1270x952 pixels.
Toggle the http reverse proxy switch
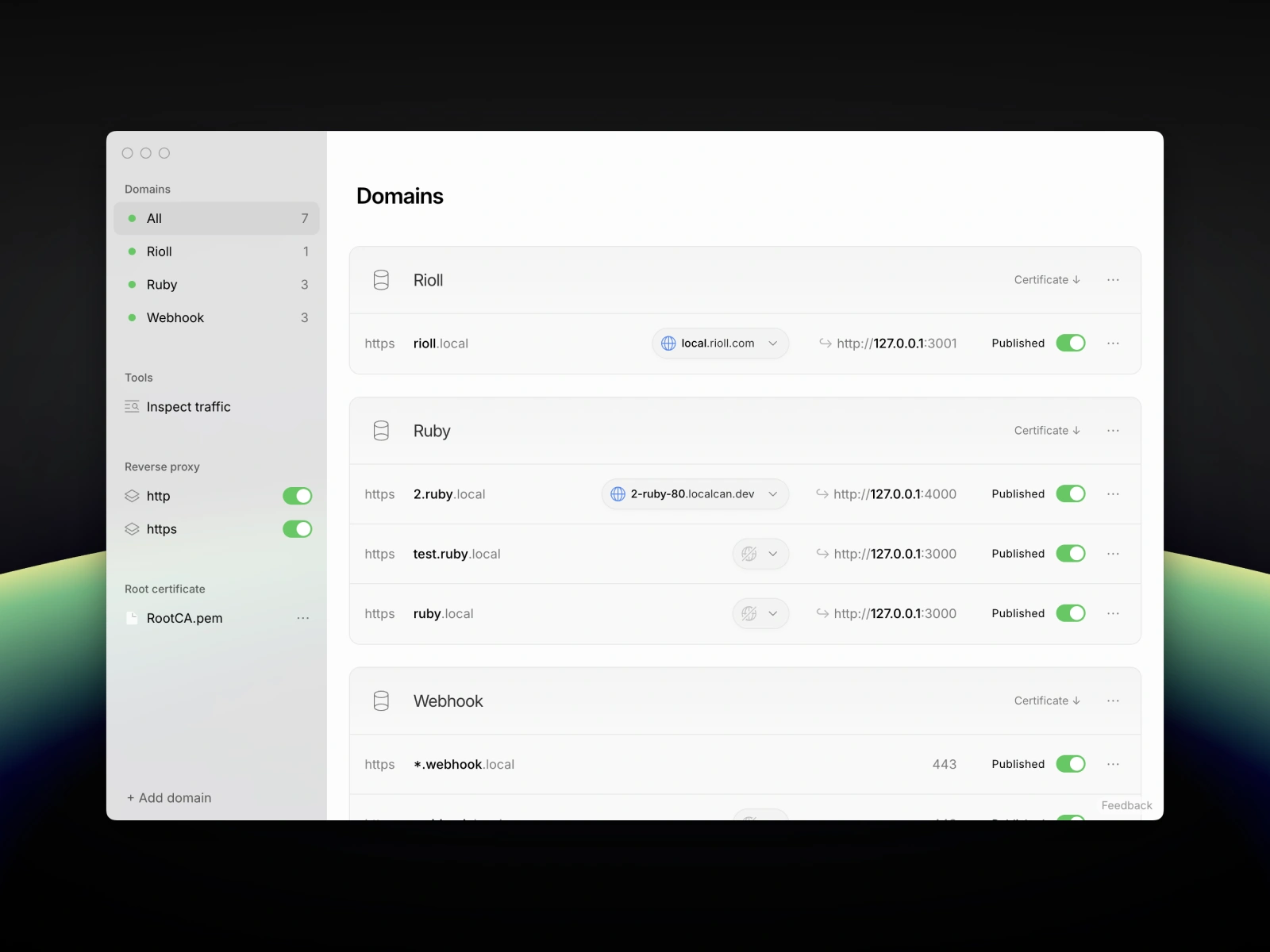(298, 496)
